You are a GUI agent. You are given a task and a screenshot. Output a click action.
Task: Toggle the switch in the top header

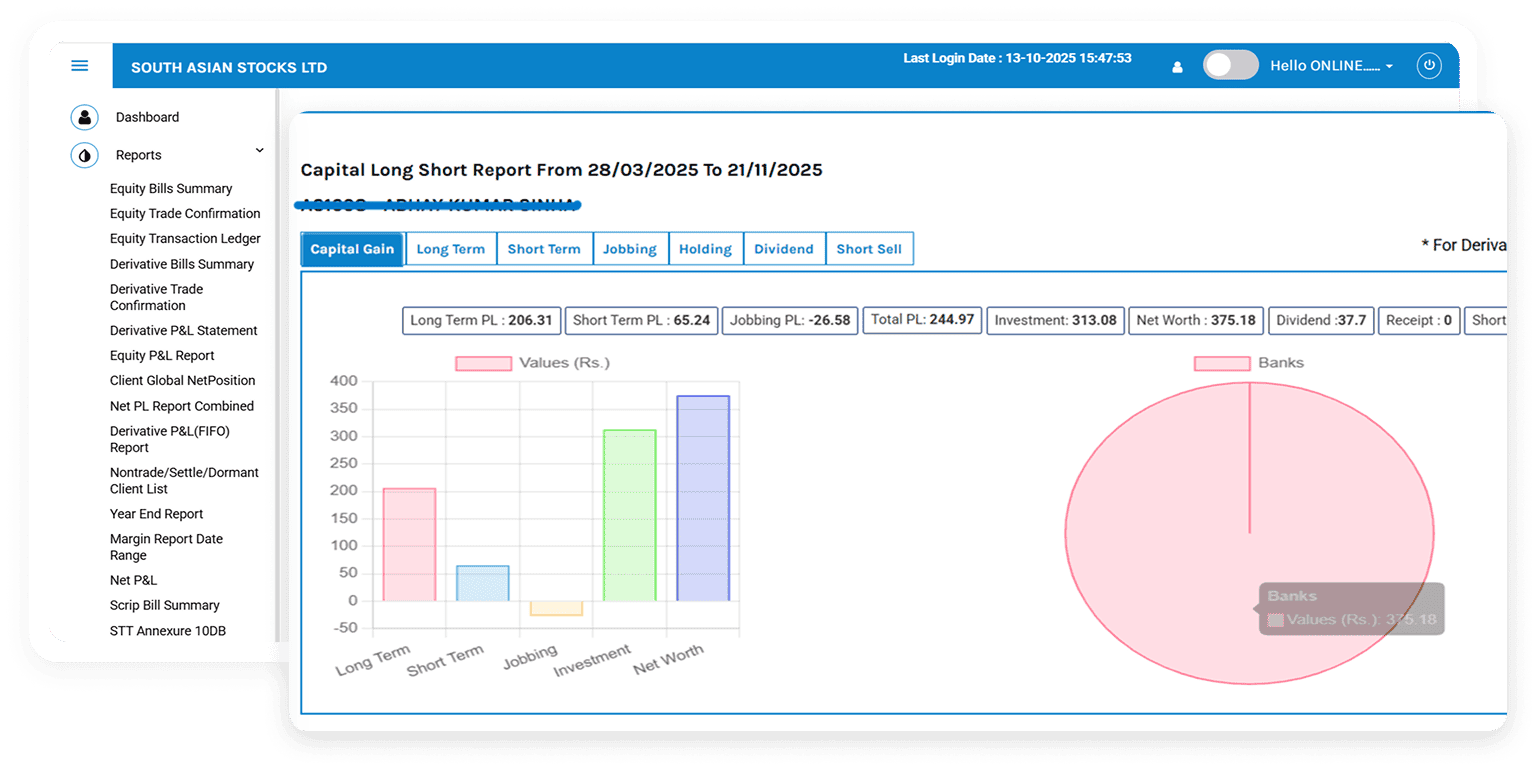(1230, 66)
